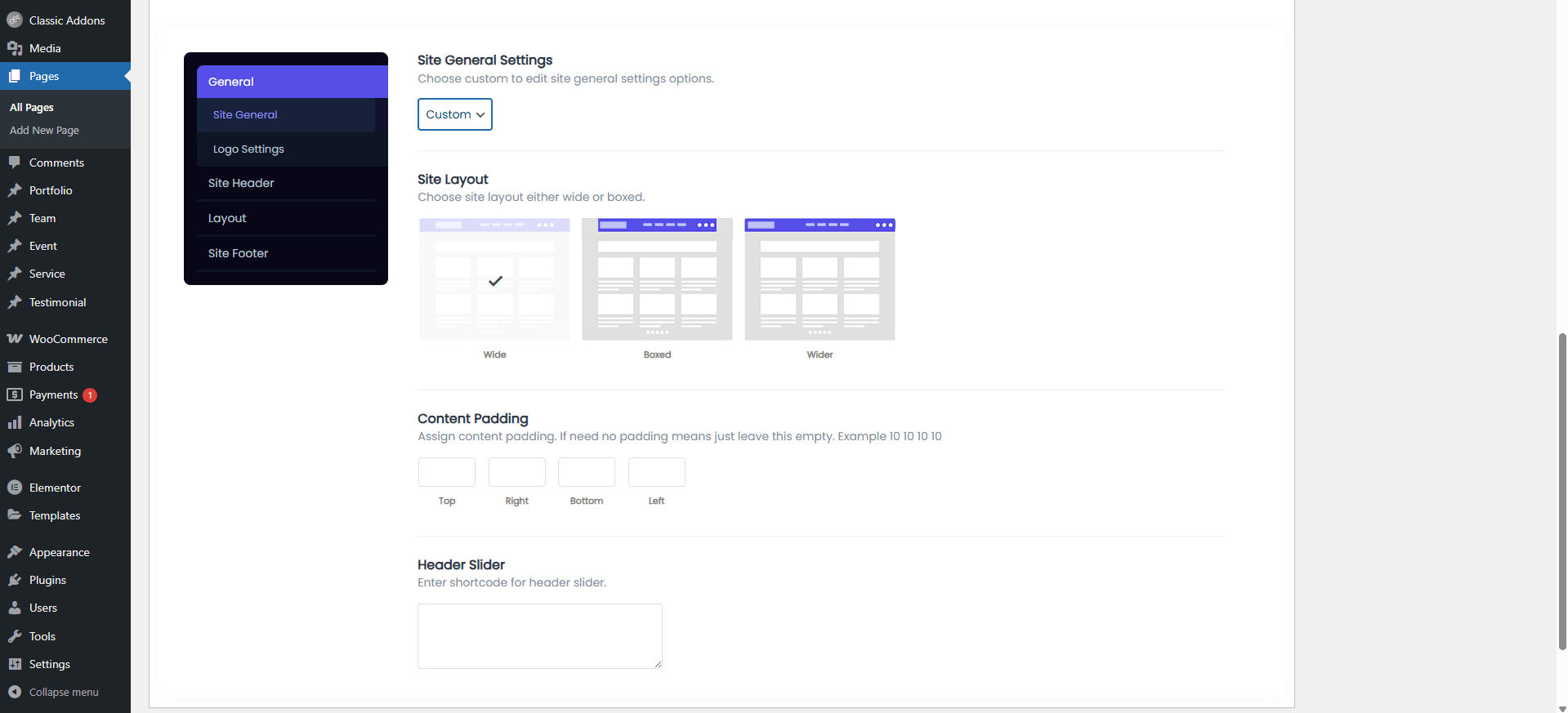Screen dimensions: 1568x713
Task: Click the WooCommerce icon in sidebar
Action: (15, 339)
